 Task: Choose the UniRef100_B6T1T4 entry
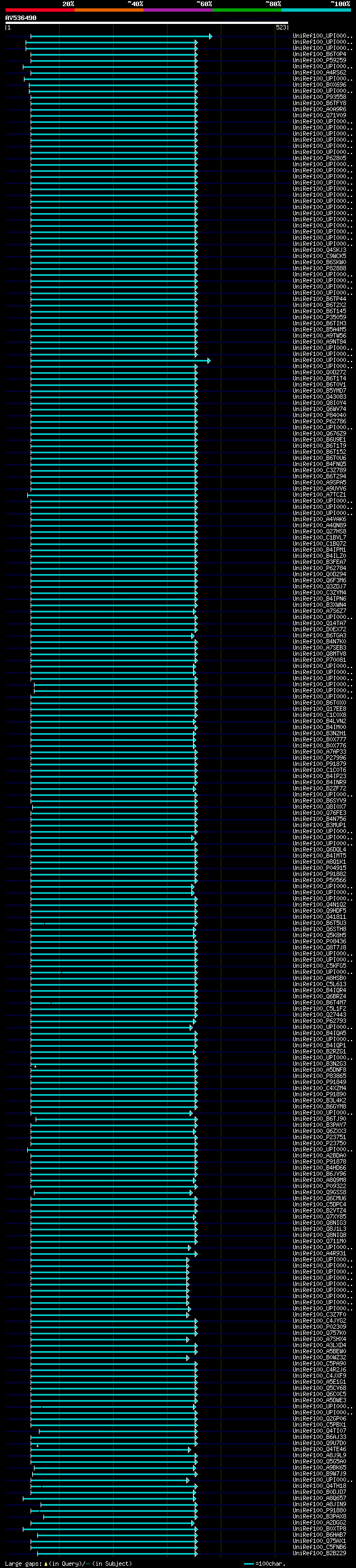(x=319, y=379)
